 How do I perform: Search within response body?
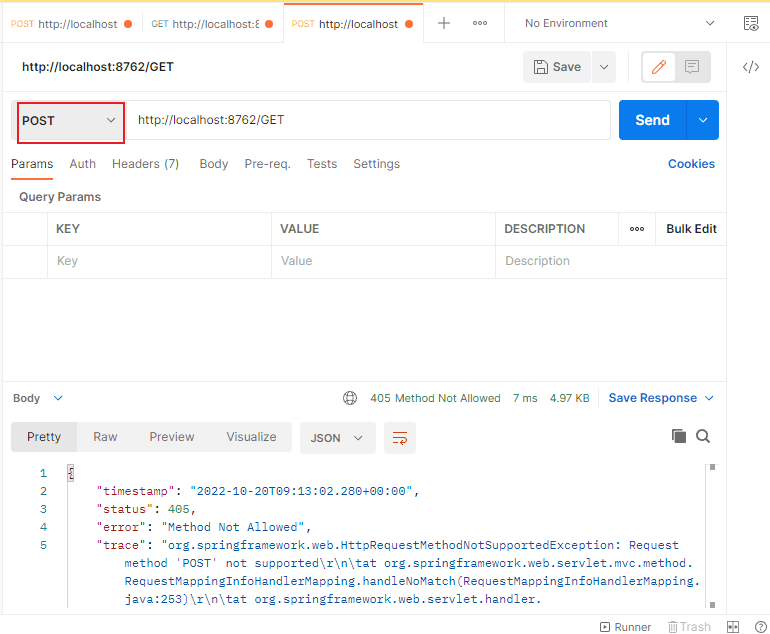pyautogui.click(x=703, y=436)
